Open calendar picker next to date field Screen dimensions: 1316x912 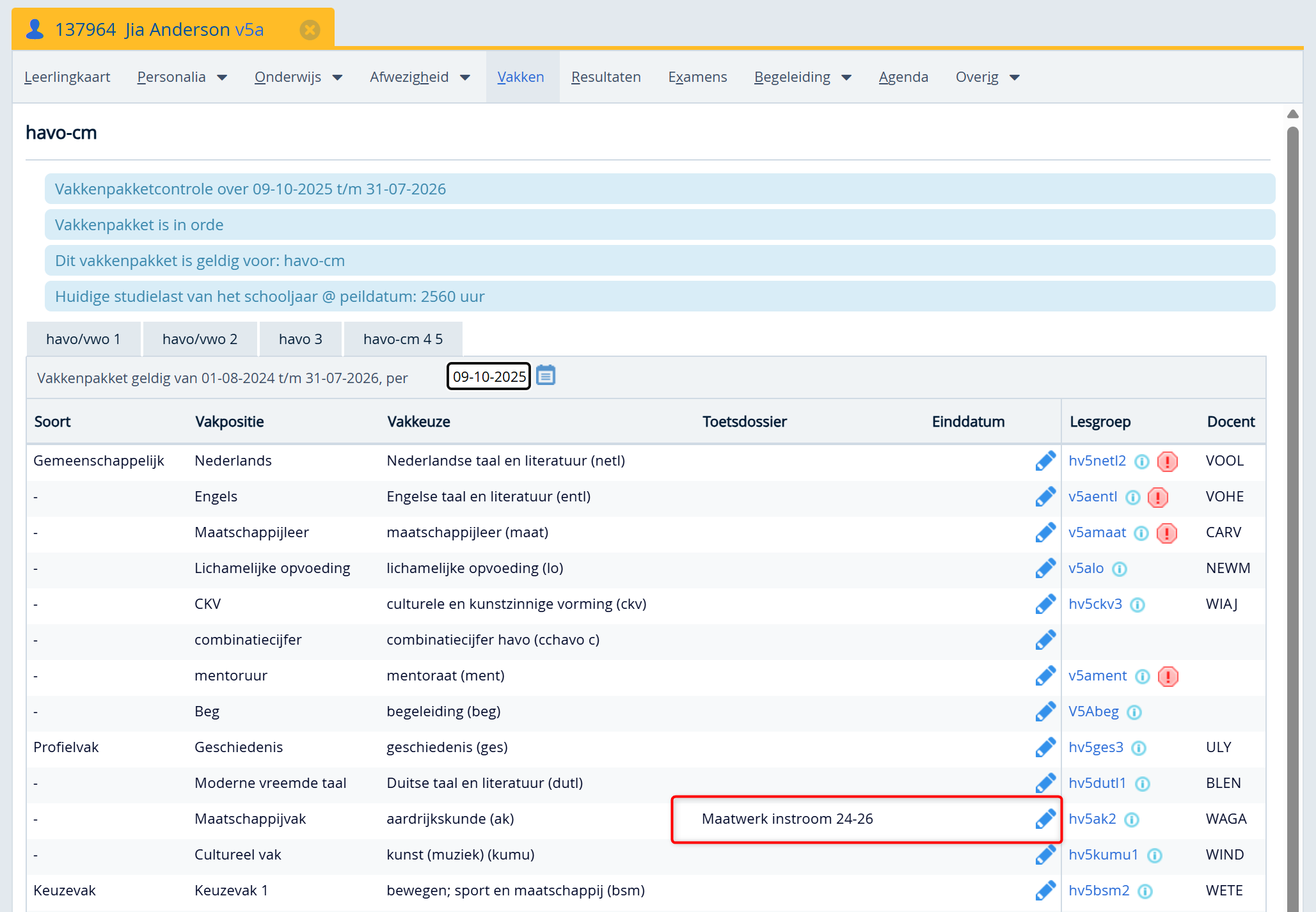pos(545,375)
